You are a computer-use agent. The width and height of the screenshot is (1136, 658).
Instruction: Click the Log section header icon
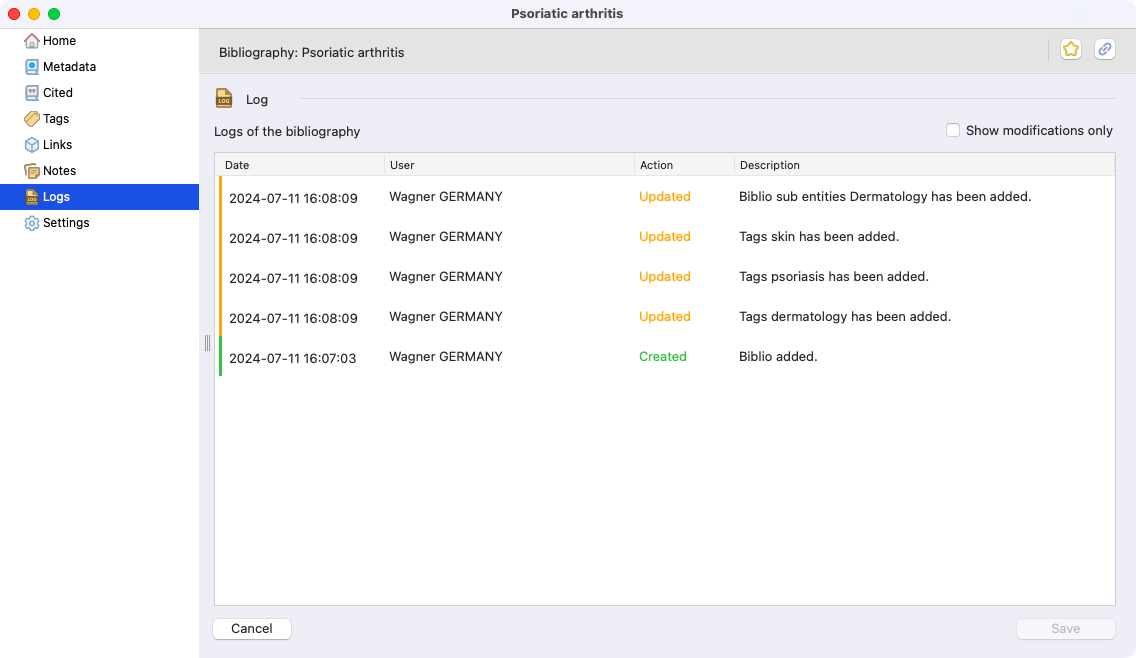click(x=224, y=99)
